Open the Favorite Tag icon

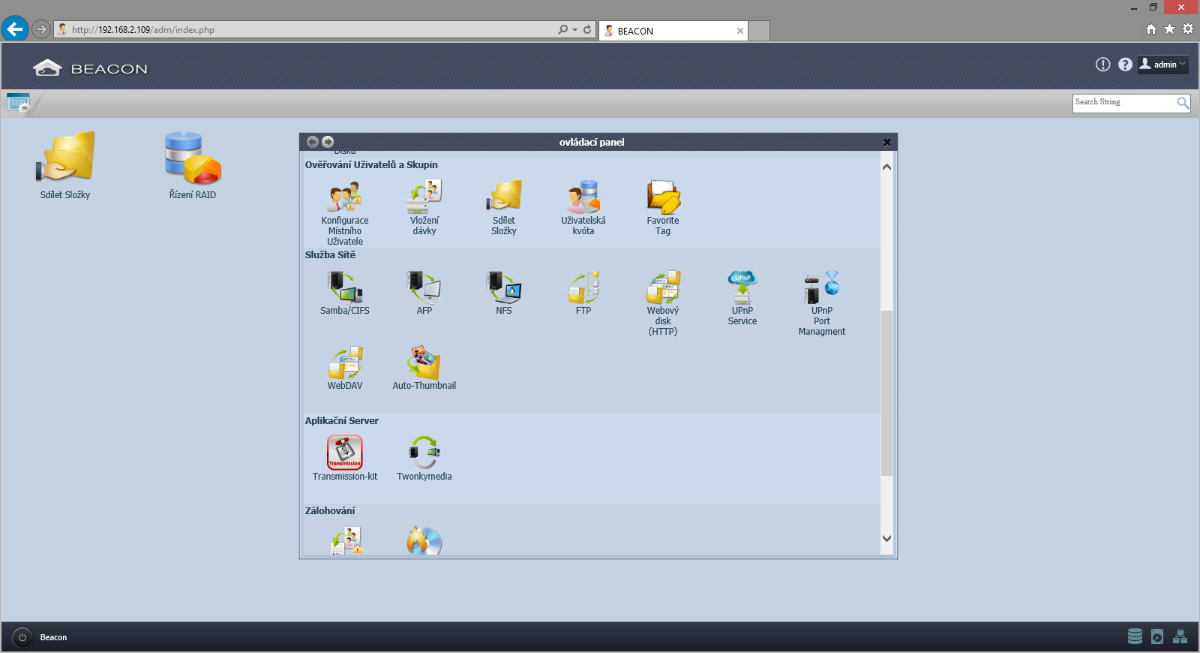click(662, 197)
